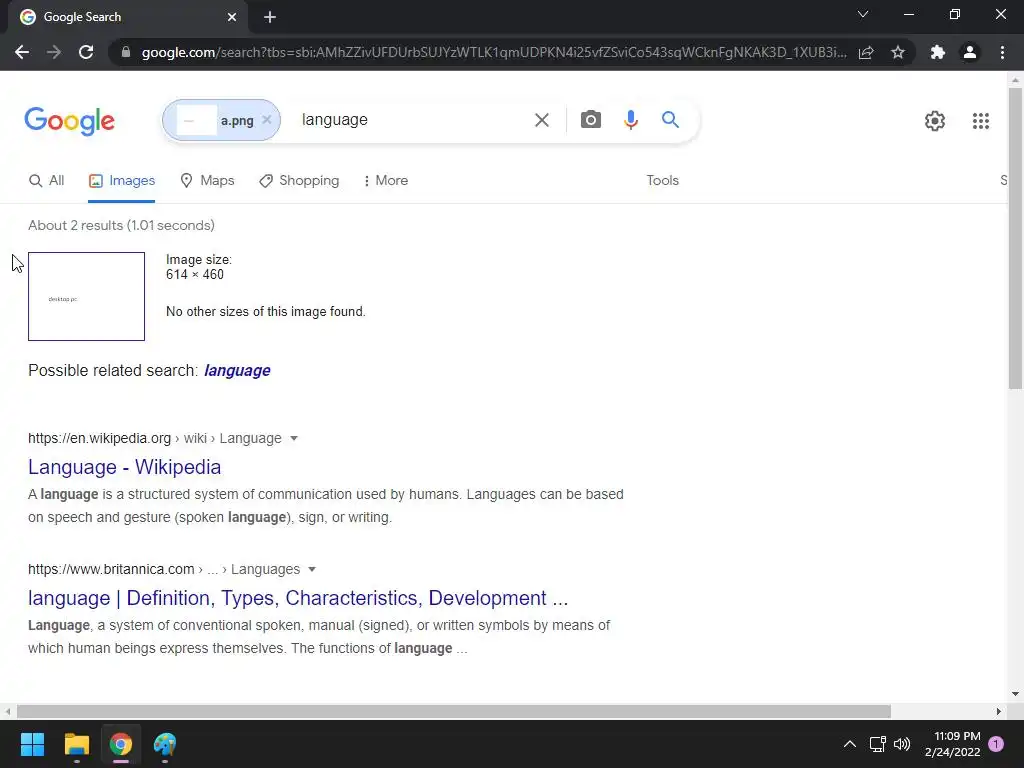Bookmark this page with the star icon
This screenshot has width=1024, height=768.
[x=898, y=52]
